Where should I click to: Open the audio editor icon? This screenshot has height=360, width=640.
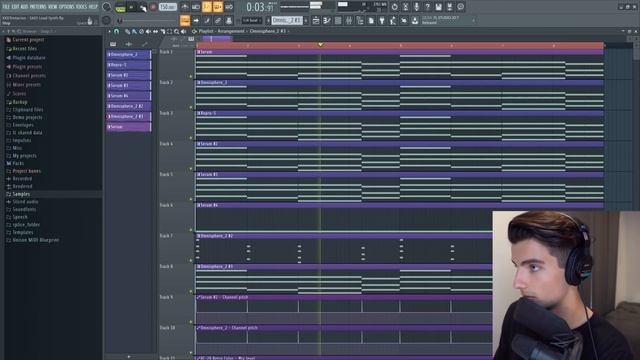click(x=405, y=7)
